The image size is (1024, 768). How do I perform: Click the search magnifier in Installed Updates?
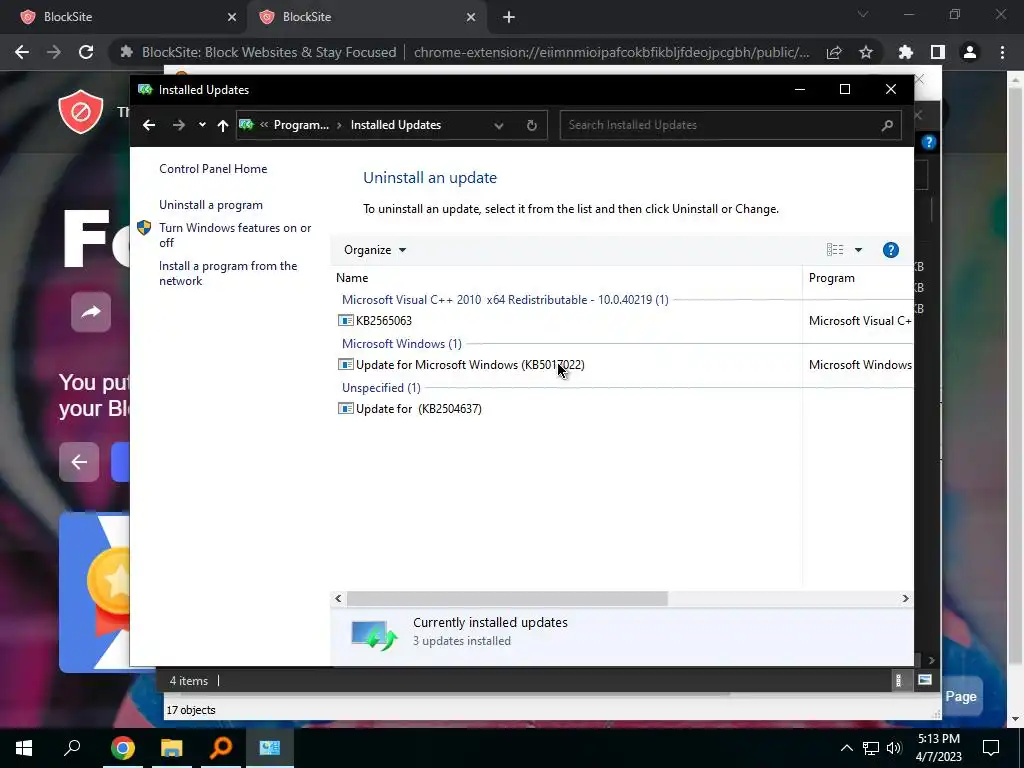[887, 125]
